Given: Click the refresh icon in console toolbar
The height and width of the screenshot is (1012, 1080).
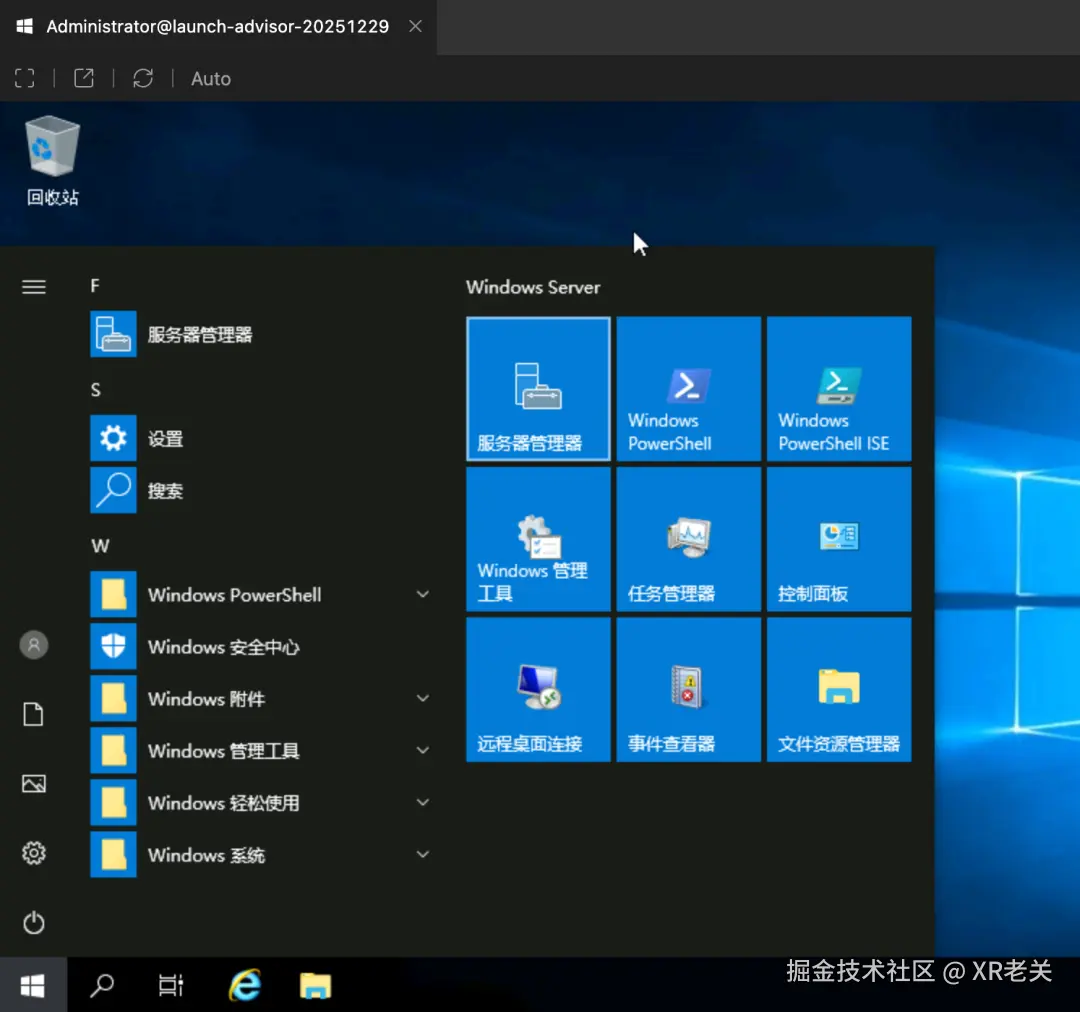Looking at the screenshot, I should [x=143, y=78].
